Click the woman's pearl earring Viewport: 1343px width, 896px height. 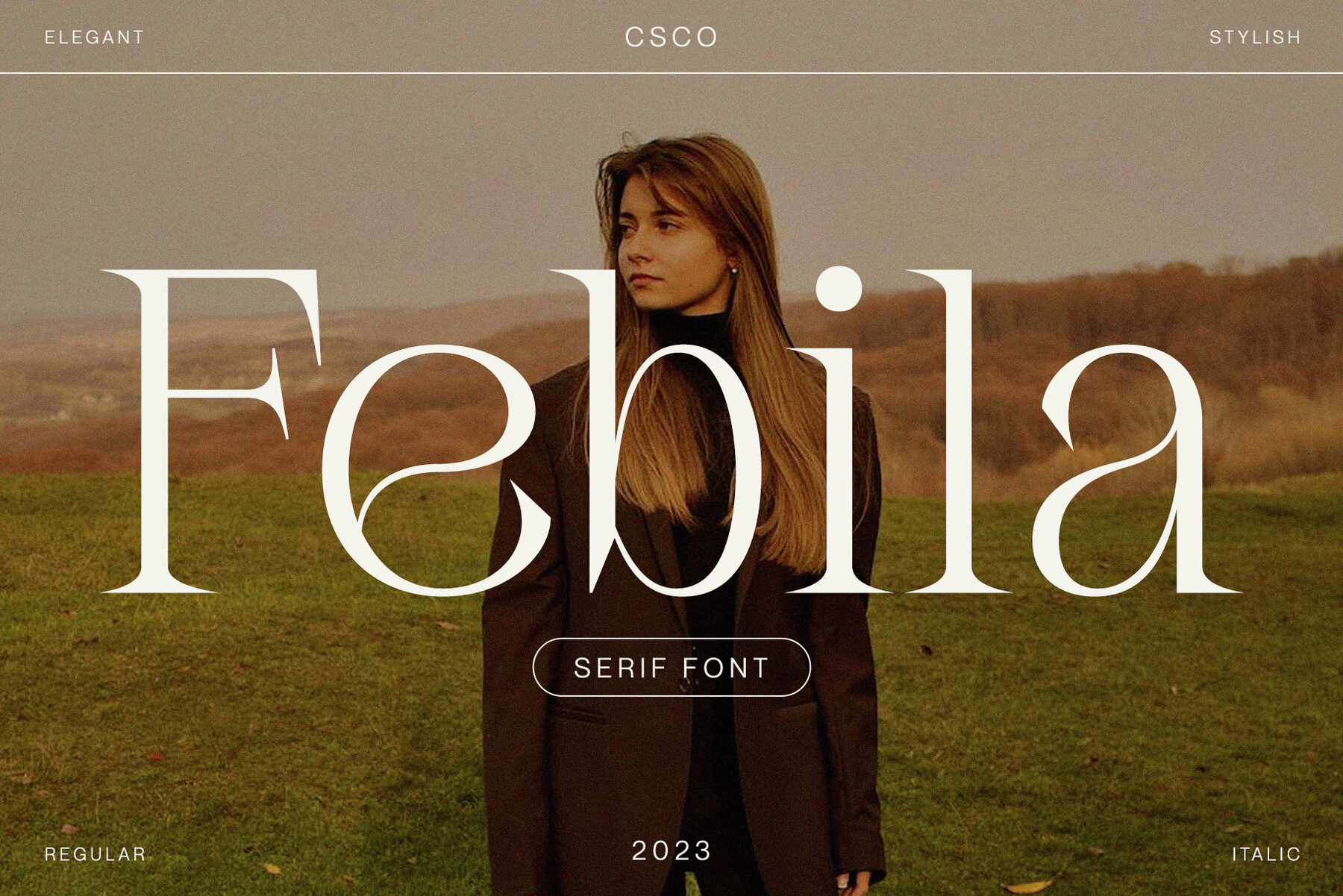[733, 271]
